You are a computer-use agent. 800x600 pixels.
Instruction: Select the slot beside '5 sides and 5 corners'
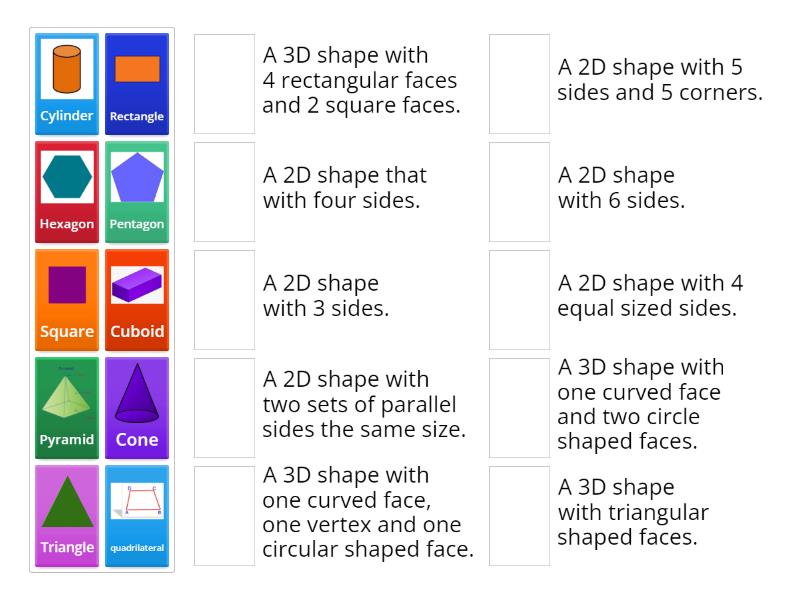click(x=519, y=84)
